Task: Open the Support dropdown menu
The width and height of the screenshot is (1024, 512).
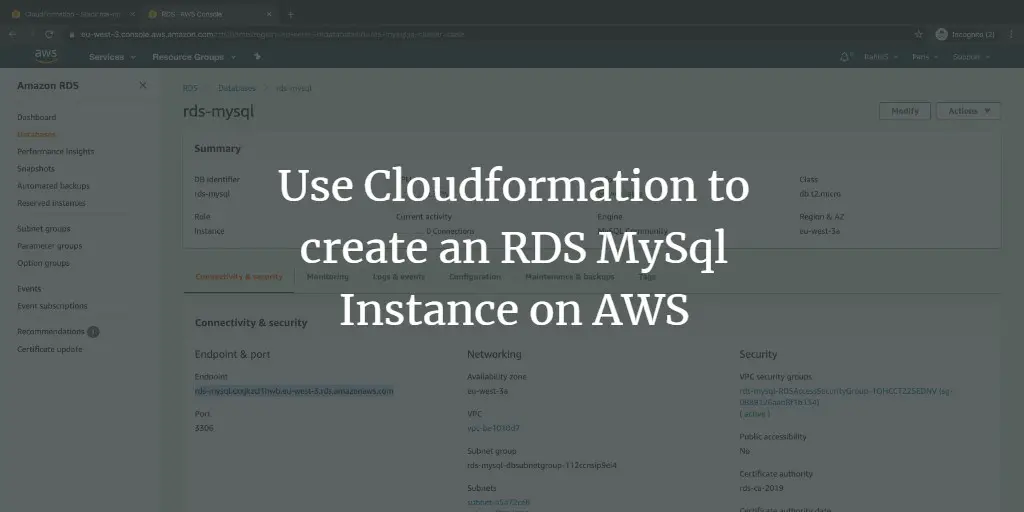Action: click(971, 57)
